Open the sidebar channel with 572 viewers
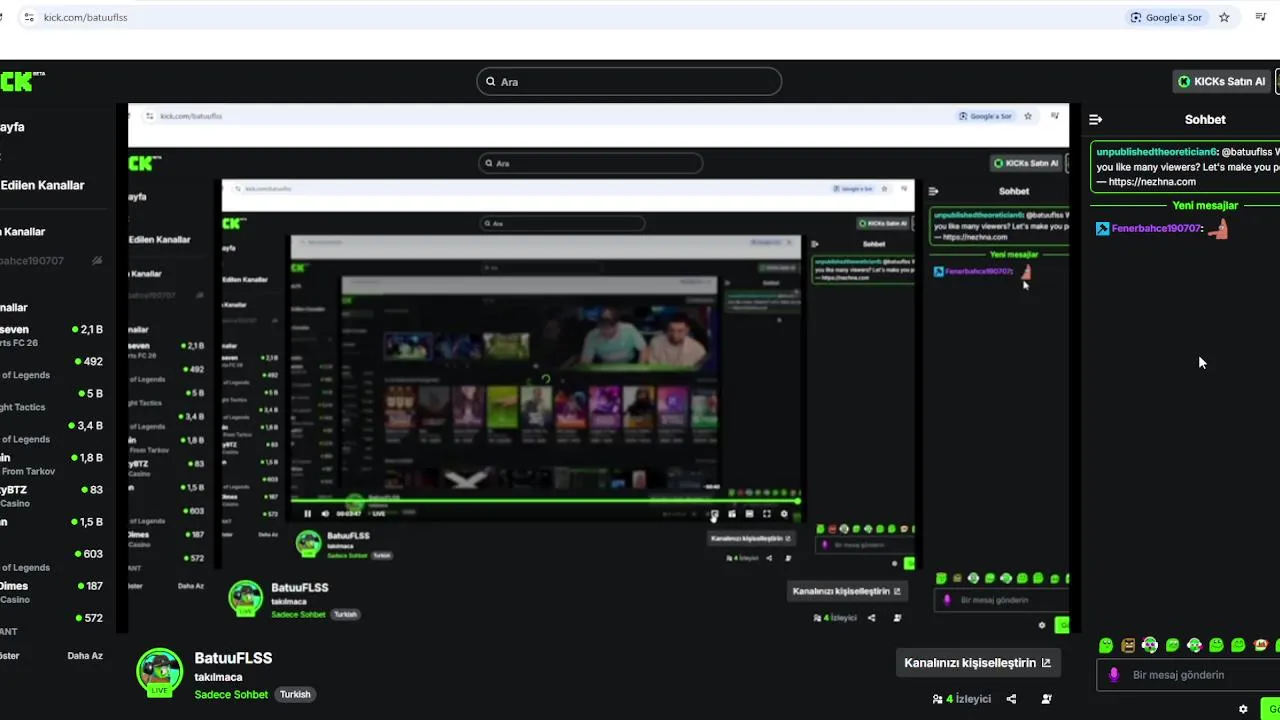 52,624
